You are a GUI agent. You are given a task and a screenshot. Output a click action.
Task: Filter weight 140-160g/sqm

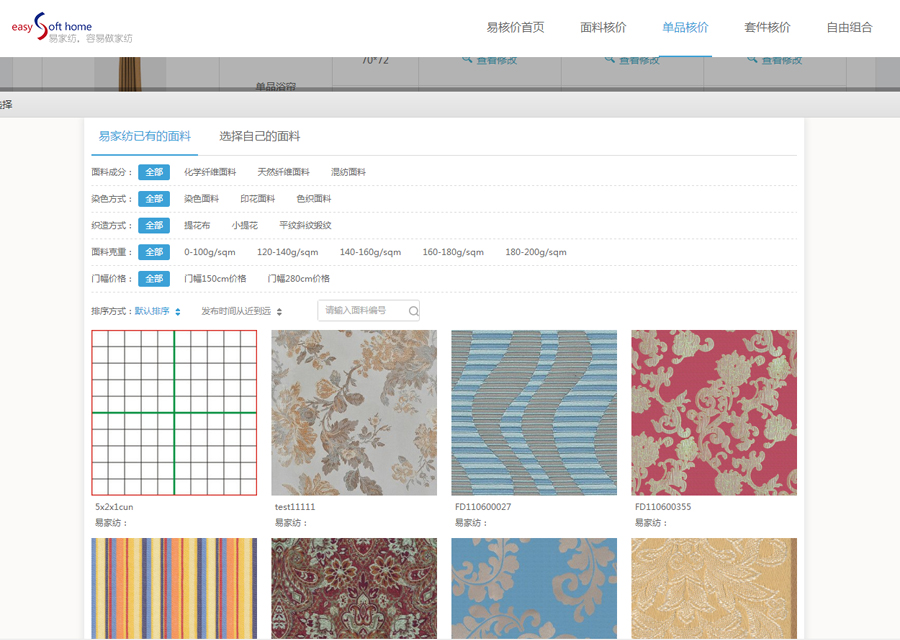(x=370, y=252)
